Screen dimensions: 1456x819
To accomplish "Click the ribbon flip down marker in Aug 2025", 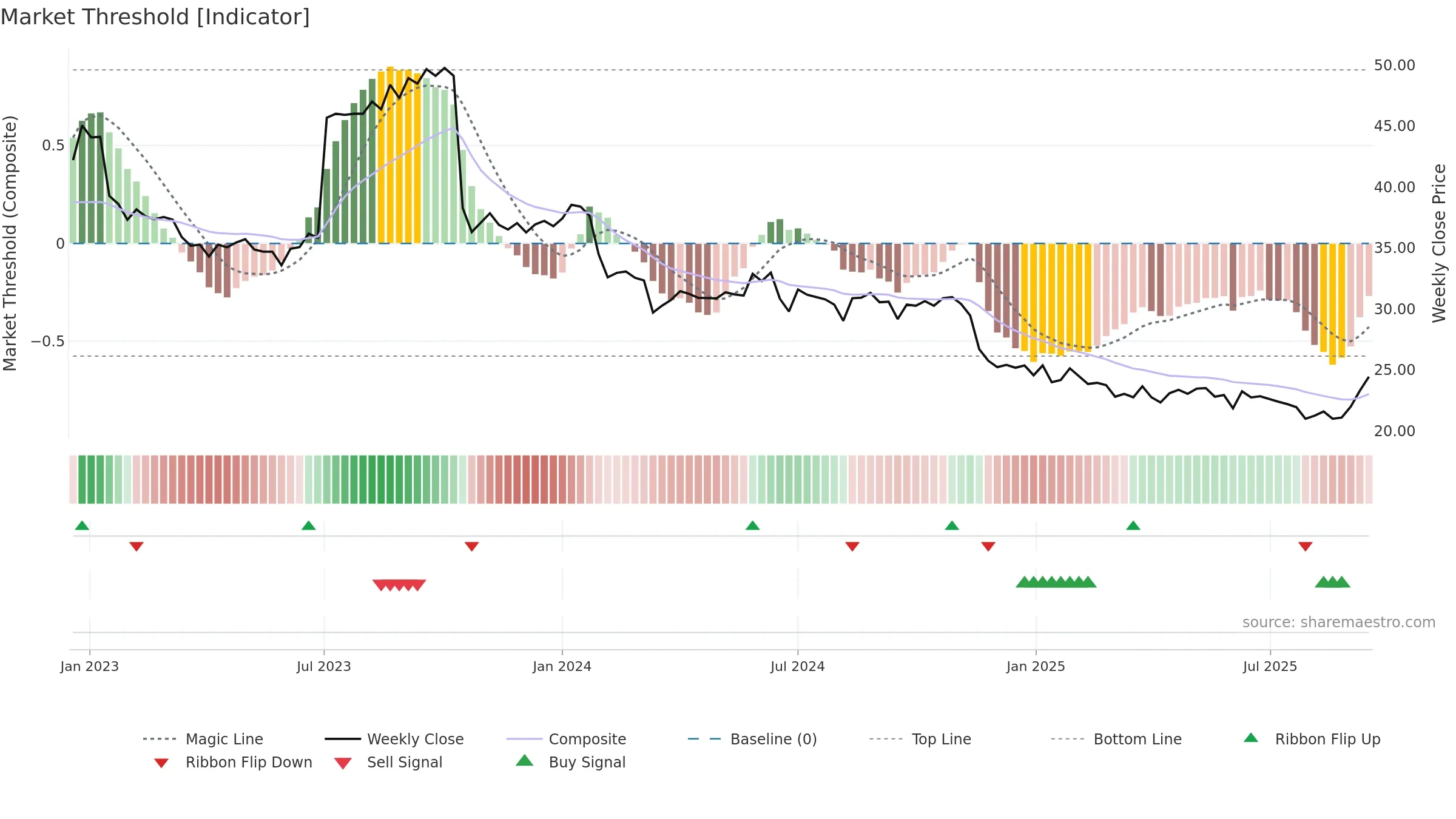I will pyautogui.click(x=1306, y=547).
